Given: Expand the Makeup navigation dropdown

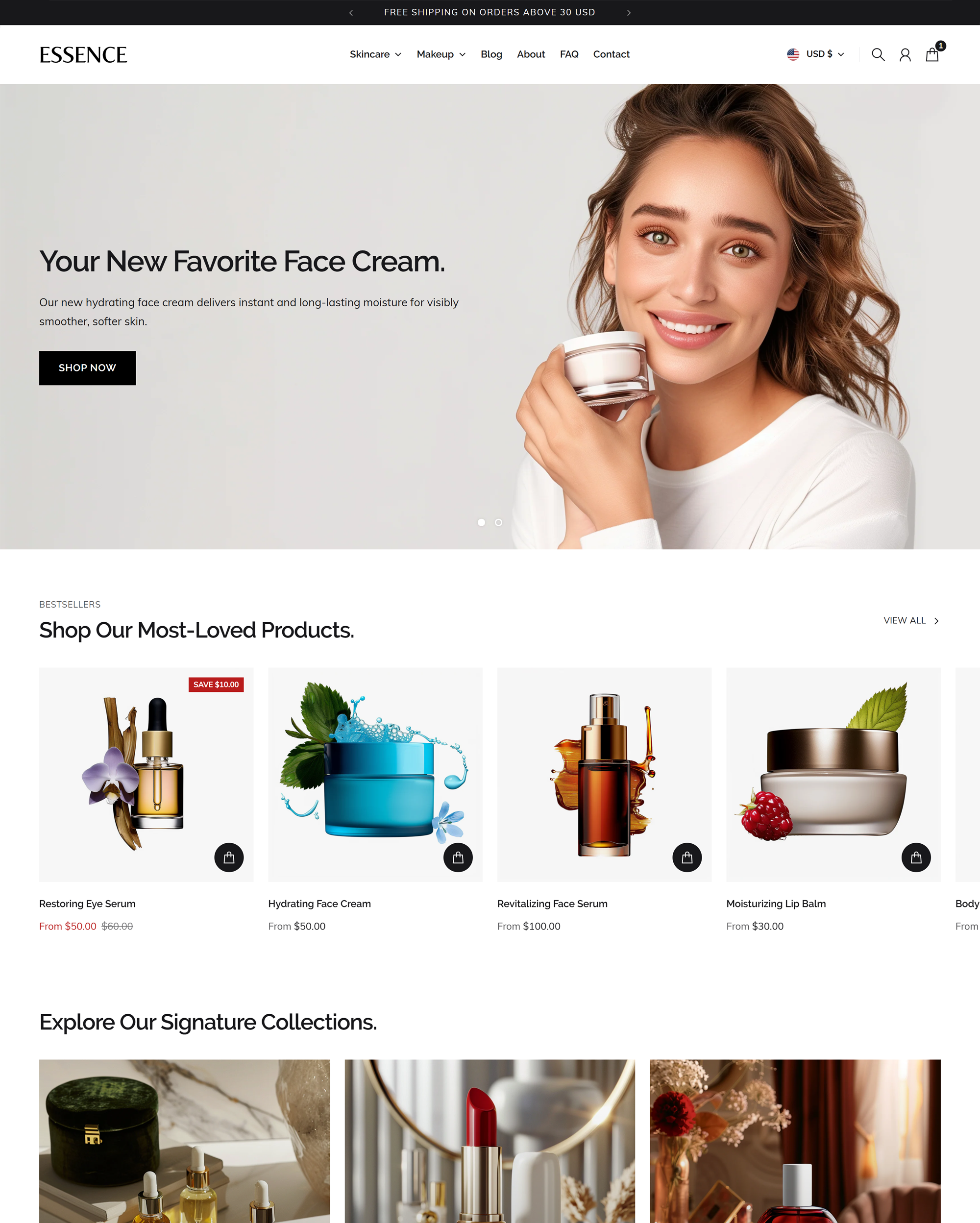Looking at the screenshot, I should pos(441,54).
